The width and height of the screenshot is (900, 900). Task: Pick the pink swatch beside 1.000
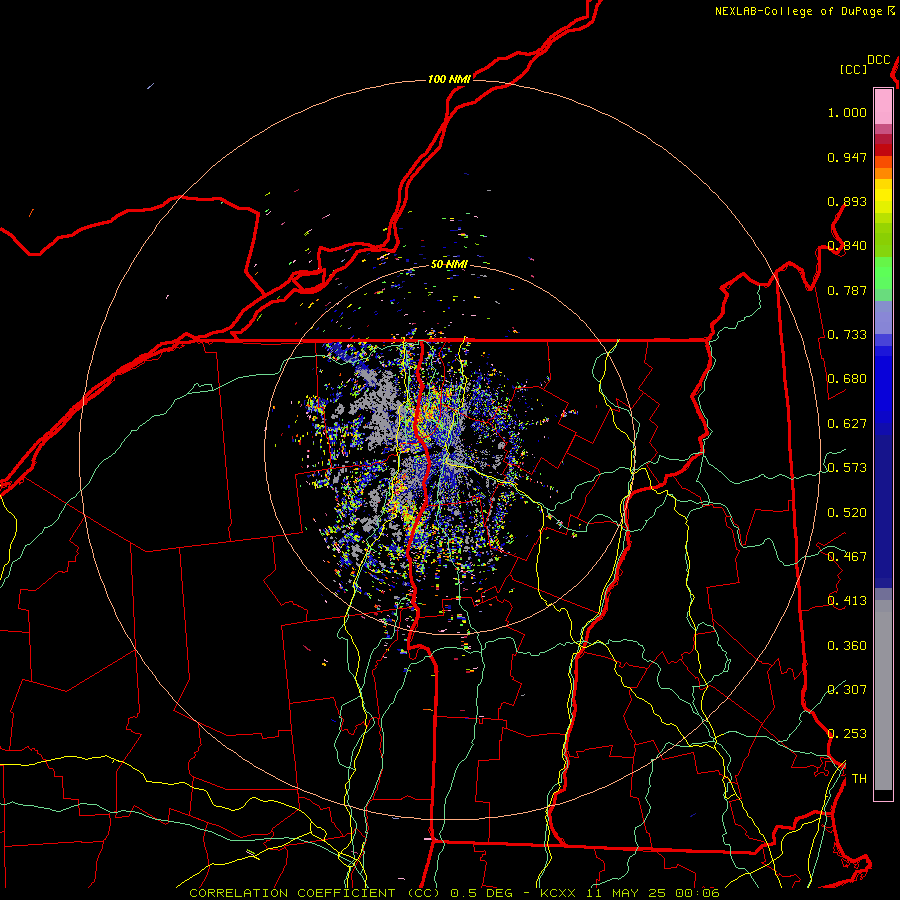(883, 107)
